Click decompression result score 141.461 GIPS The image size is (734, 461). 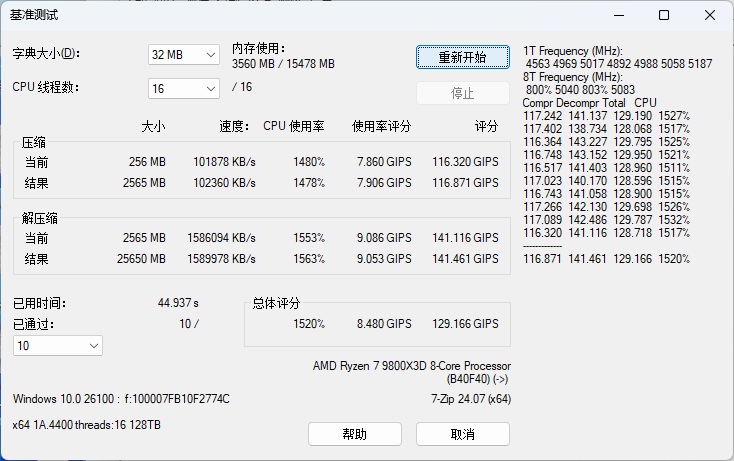pos(465,259)
